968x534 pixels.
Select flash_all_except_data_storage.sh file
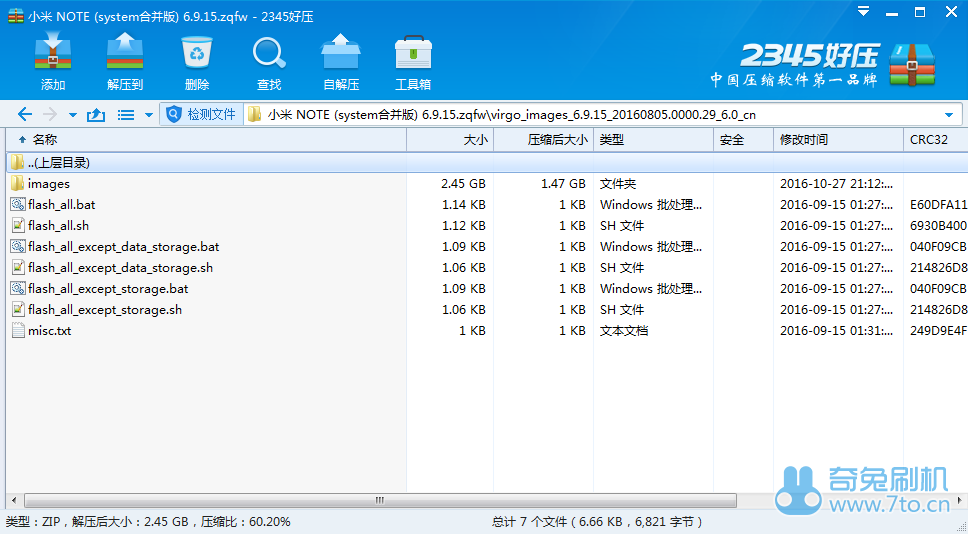point(120,268)
